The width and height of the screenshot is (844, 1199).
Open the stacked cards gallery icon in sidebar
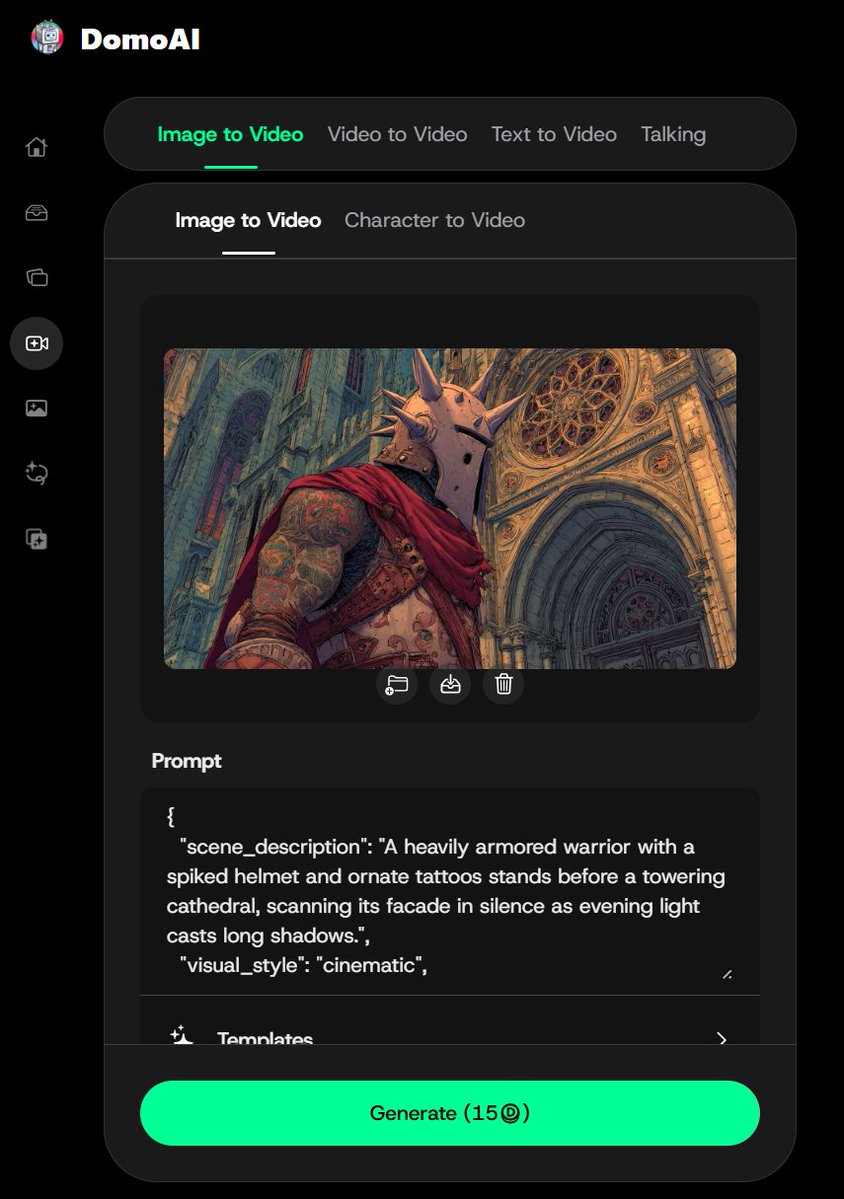point(37,278)
